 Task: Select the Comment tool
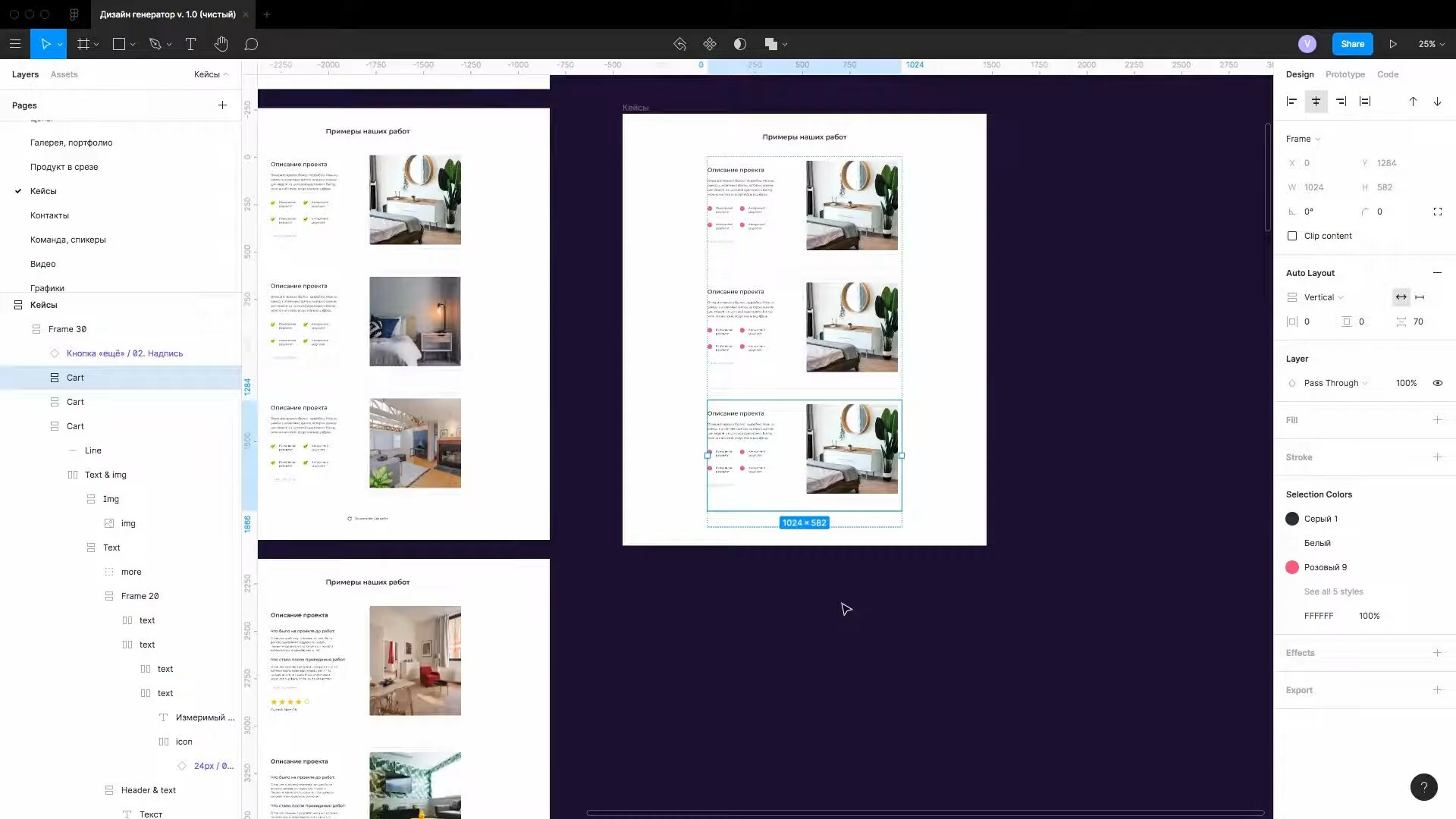pos(251,44)
